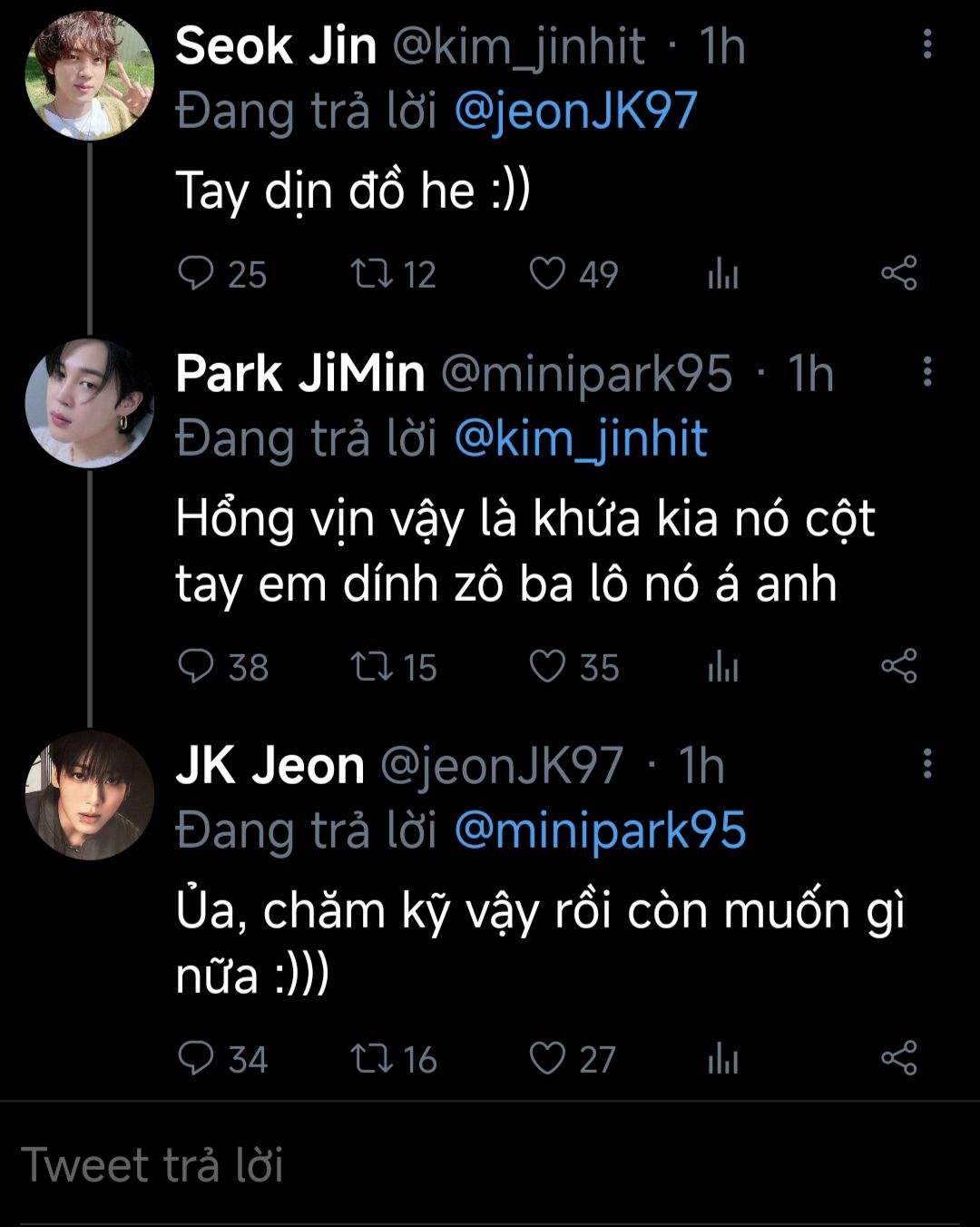980x1227 pixels.
Task: Open the @minipark95 mention link
Action: (600, 831)
